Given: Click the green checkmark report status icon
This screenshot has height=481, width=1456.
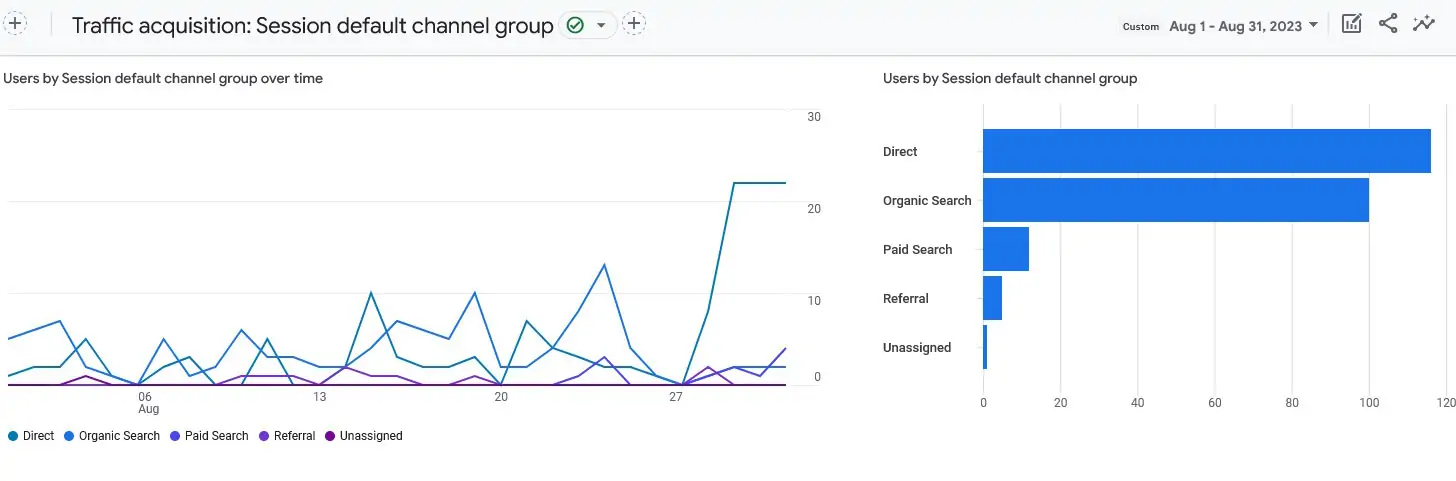Looking at the screenshot, I should pyautogui.click(x=575, y=25).
